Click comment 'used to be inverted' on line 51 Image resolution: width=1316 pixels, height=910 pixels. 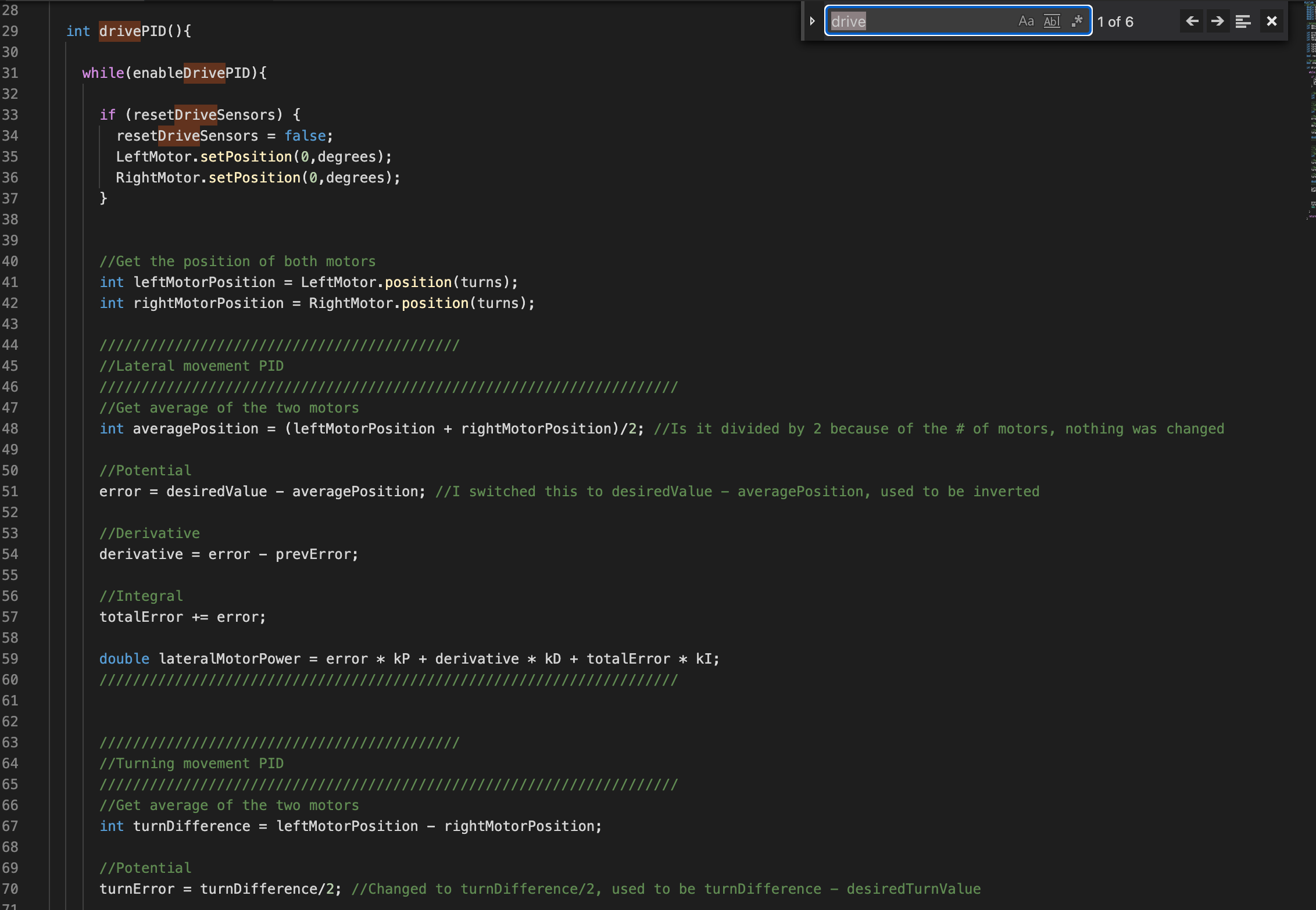tap(960, 491)
